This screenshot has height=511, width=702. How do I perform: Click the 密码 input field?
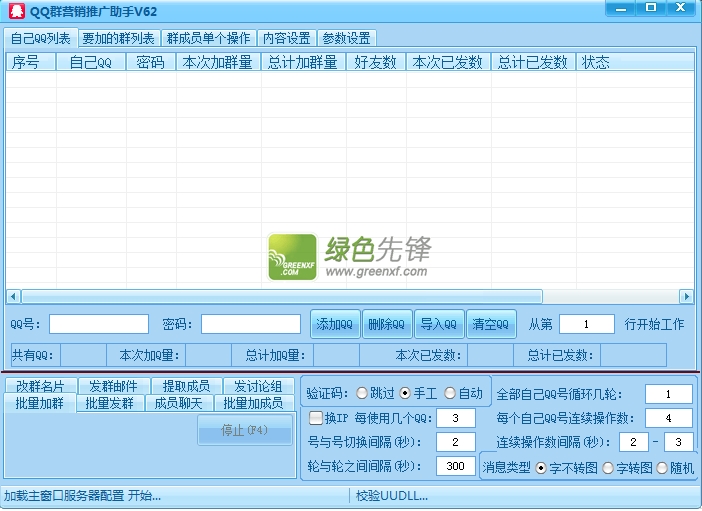click(251, 324)
